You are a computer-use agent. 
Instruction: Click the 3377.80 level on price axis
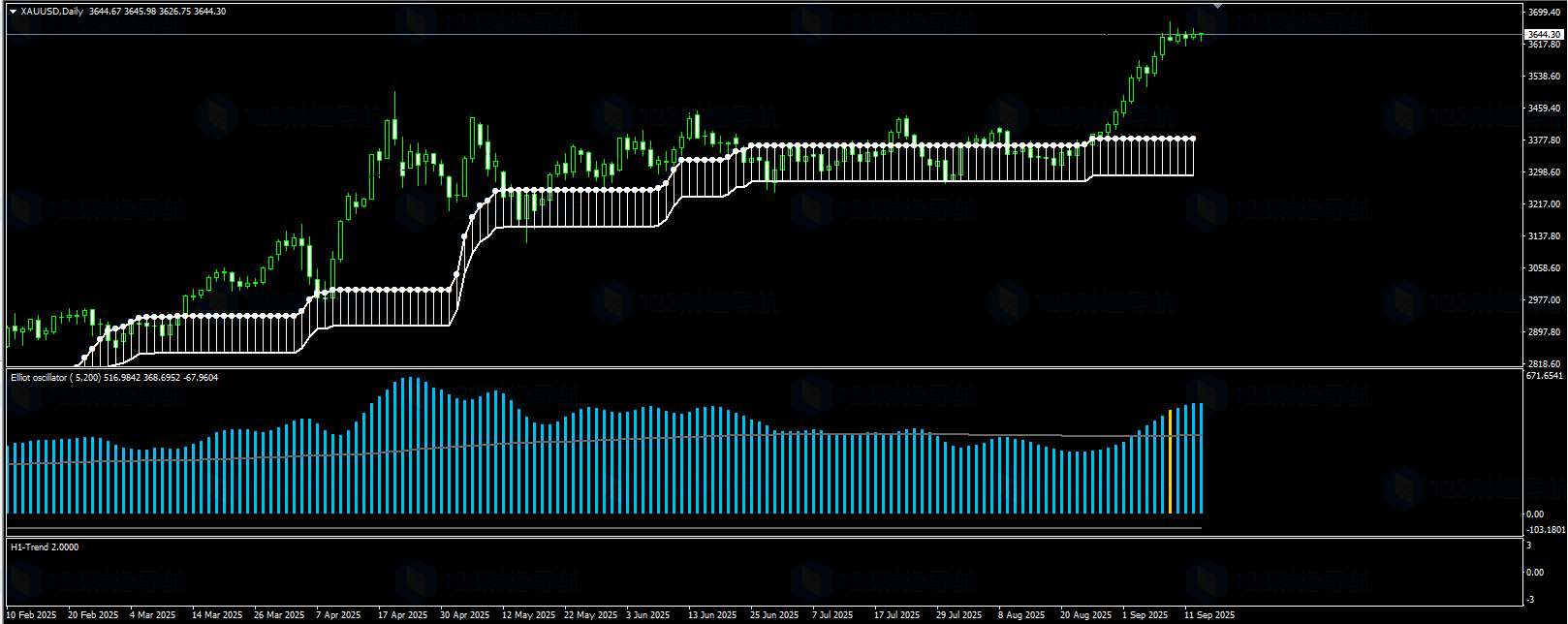(1544, 140)
